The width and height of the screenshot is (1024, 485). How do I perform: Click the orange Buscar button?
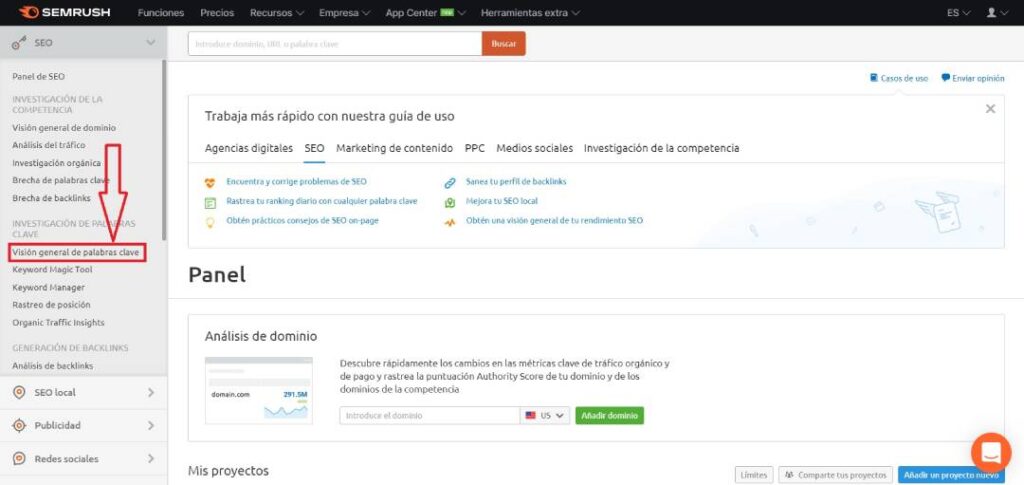point(504,44)
